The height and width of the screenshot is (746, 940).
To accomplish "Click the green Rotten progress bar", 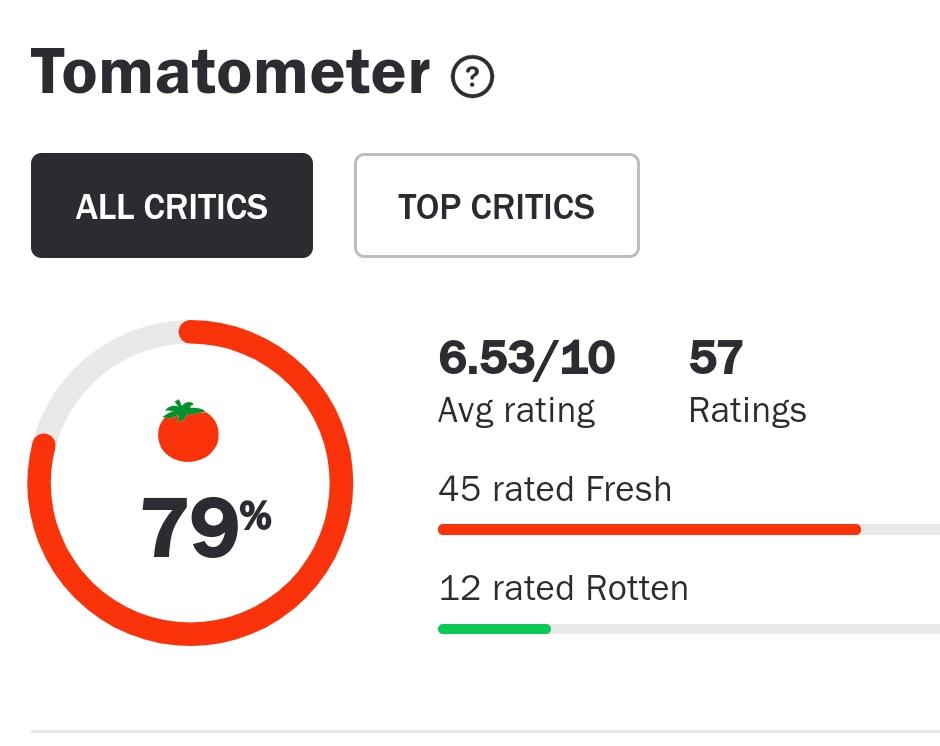I will (x=494, y=629).
